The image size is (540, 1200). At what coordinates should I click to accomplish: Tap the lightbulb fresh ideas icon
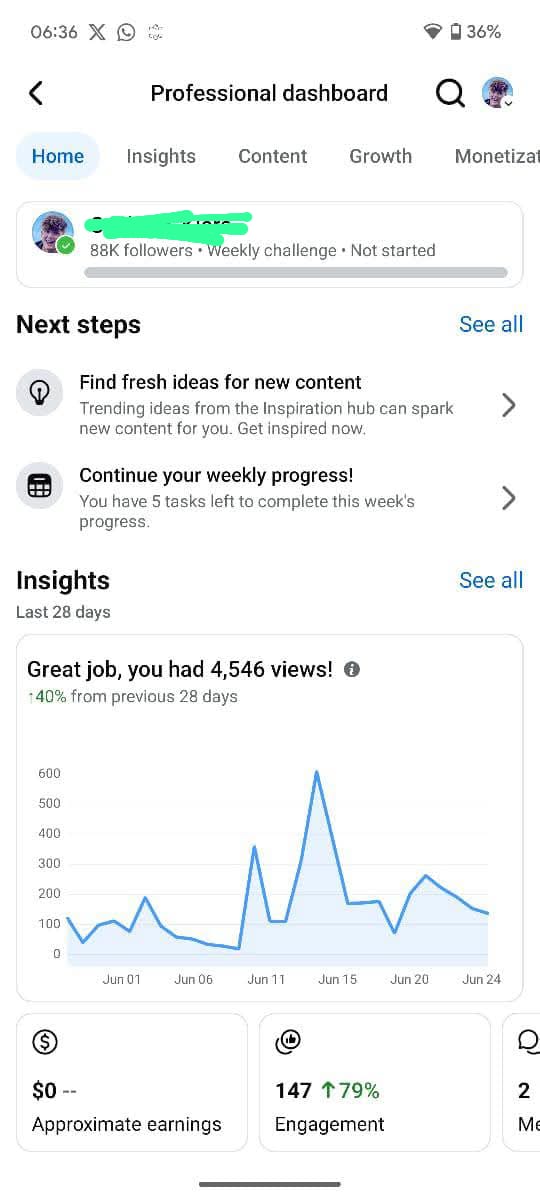click(x=39, y=393)
